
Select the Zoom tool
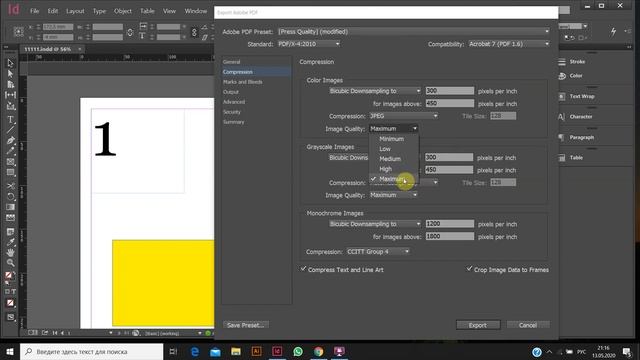(x=10, y=263)
